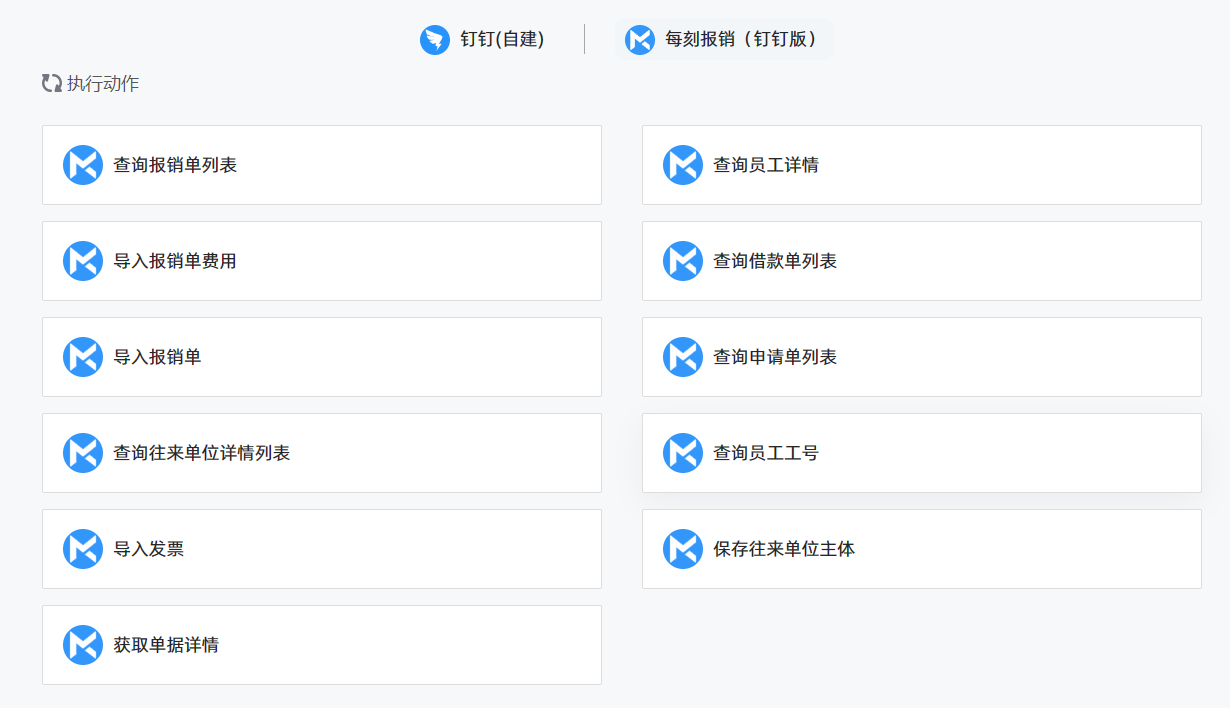Screen dimensions: 1230x708
Task: Open the 查询申请单列表 action
Action: [922, 357]
